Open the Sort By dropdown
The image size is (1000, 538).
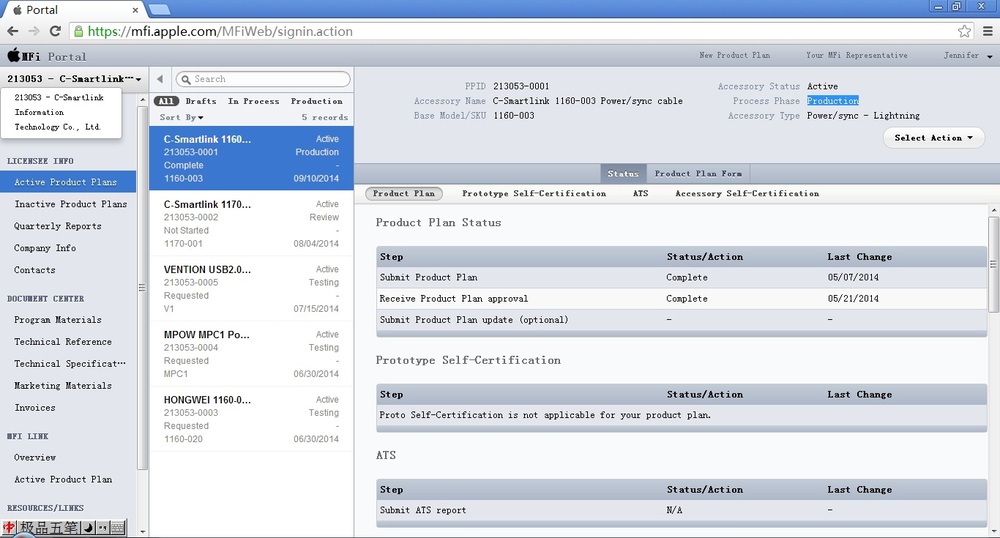click(181, 117)
